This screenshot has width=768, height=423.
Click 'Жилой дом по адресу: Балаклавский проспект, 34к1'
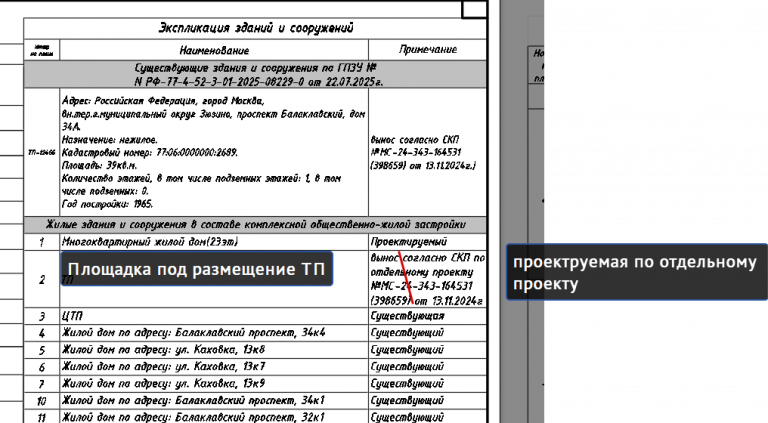(193, 400)
